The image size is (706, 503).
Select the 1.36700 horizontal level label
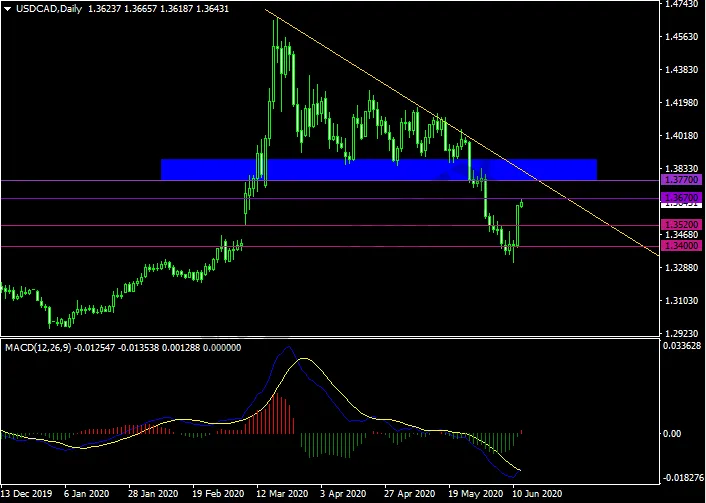click(682, 198)
